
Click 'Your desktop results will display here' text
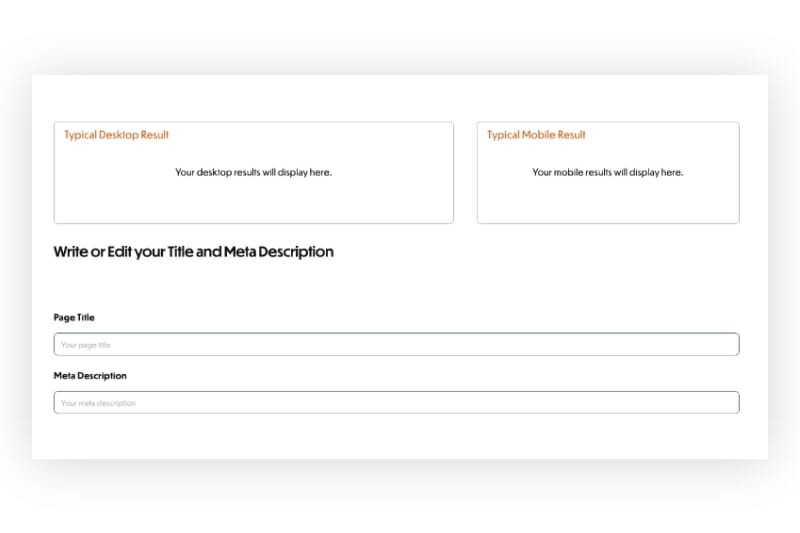253,172
